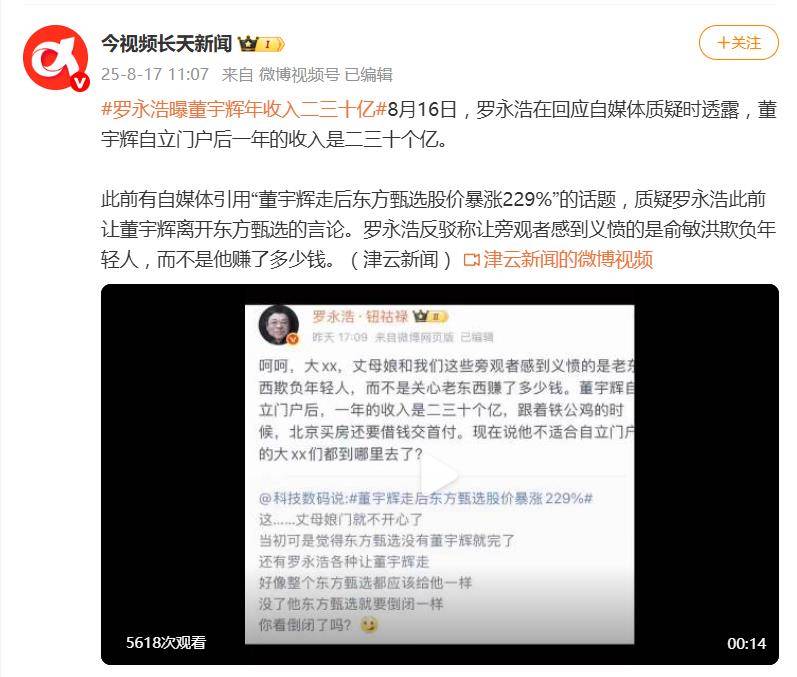Screen dimensions: 797x677
Task: Open 津云新闻的微博视频 link
Action: (x=568, y=260)
